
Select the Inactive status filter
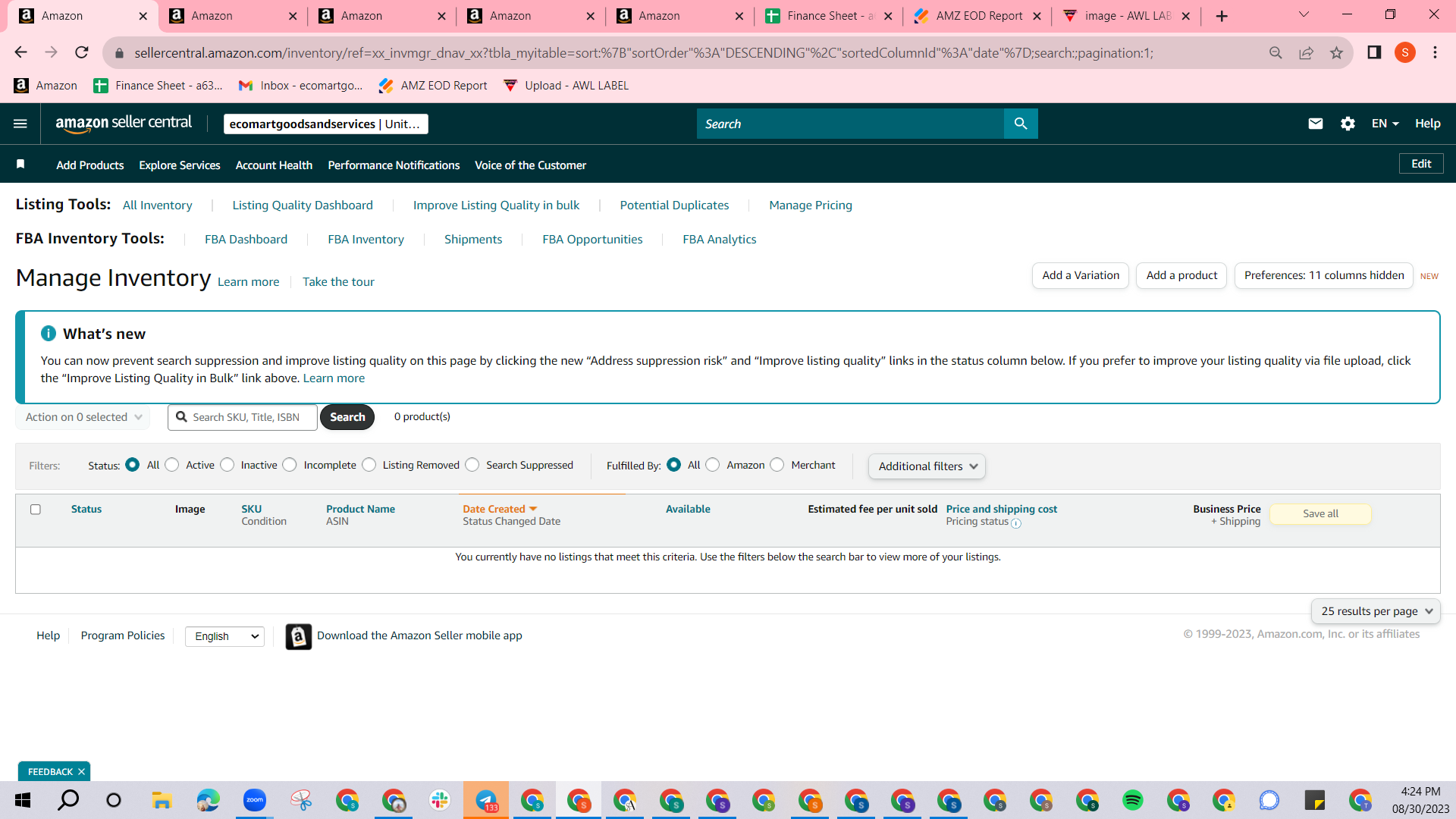pyautogui.click(x=227, y=465)
